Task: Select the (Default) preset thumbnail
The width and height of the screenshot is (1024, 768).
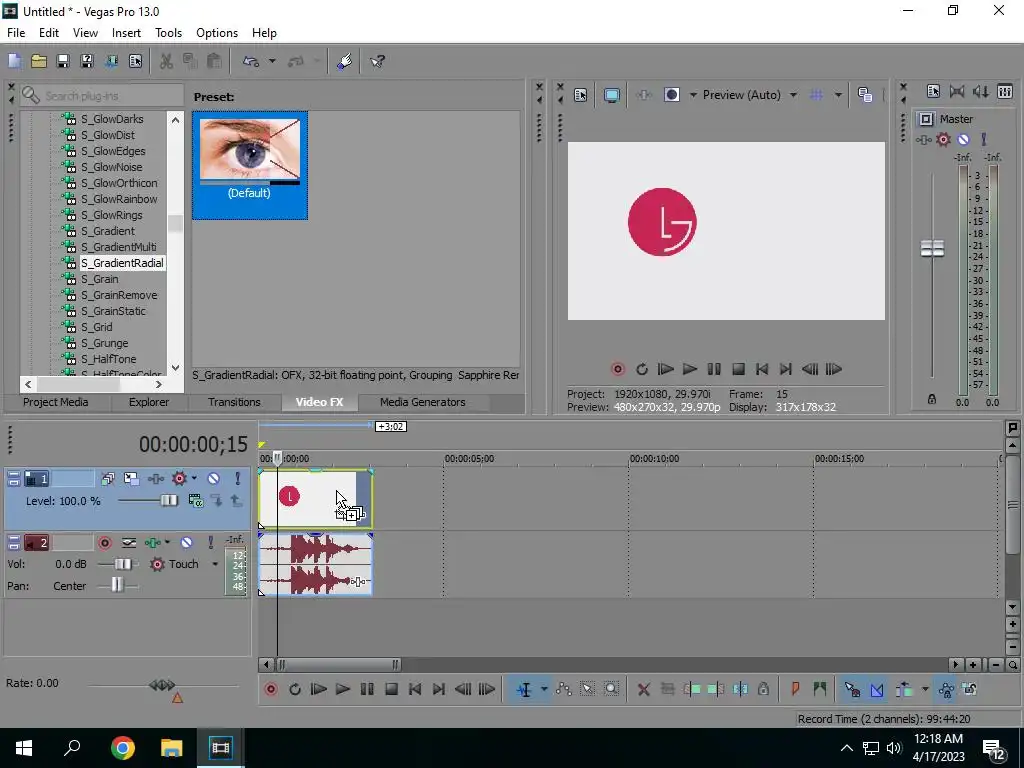Action: (249, 165)
